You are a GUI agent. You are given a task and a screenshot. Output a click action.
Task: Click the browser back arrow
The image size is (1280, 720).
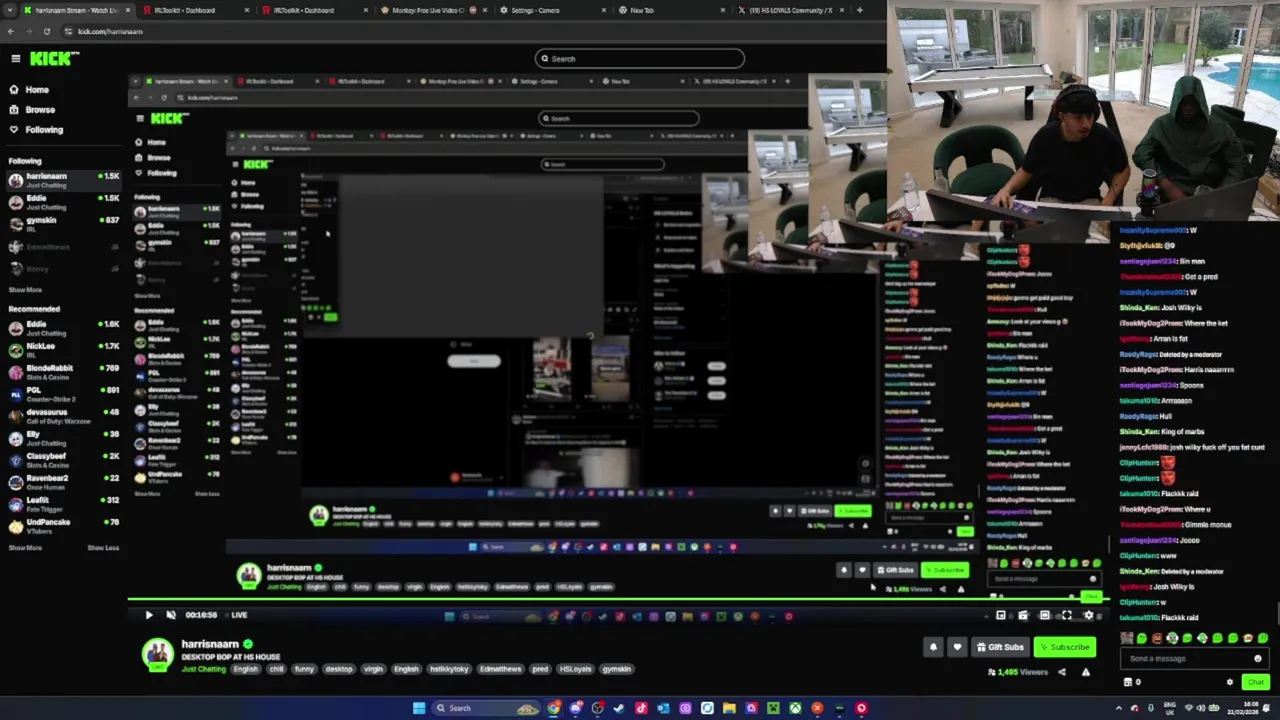(10, 31)
